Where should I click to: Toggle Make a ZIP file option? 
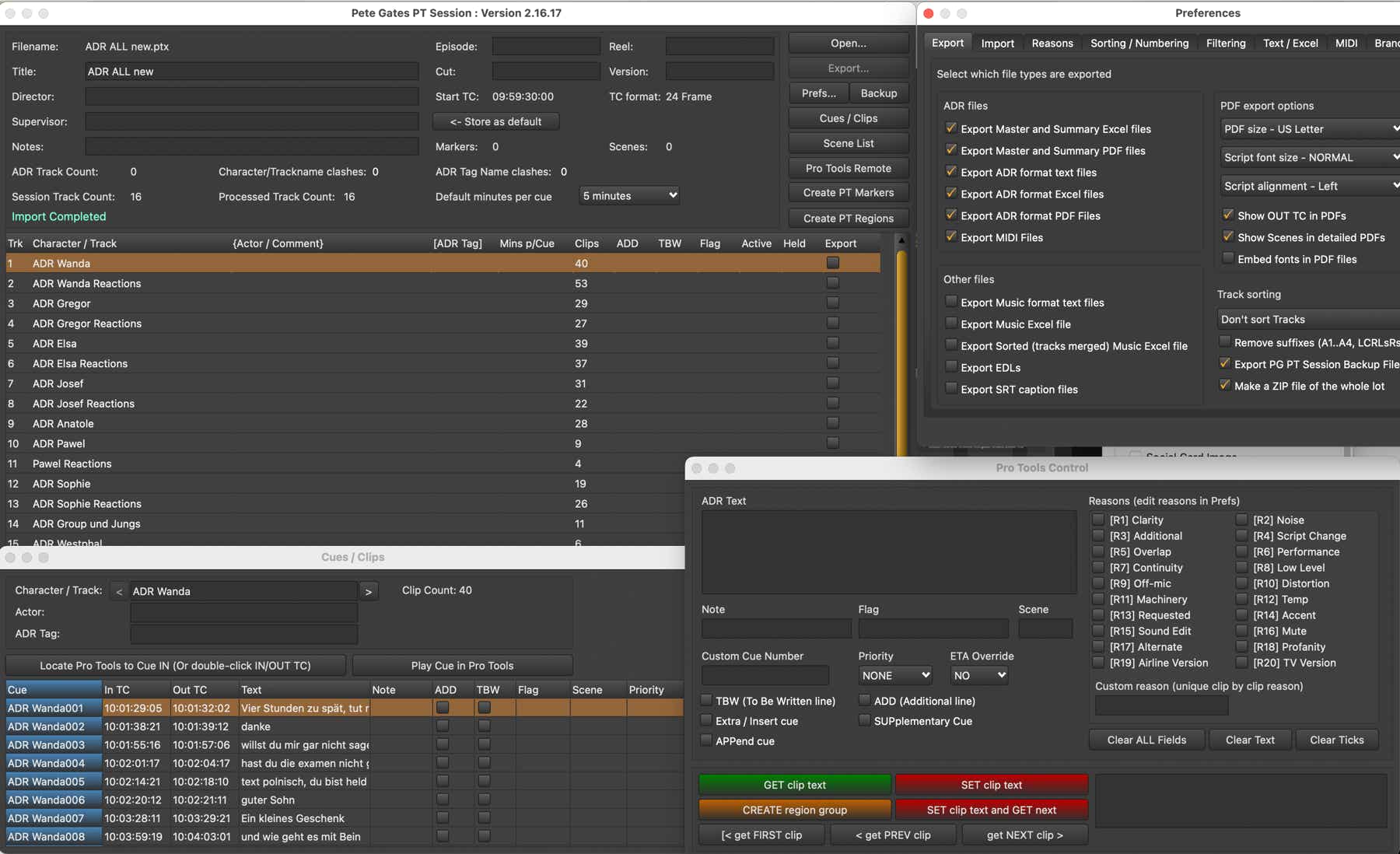coord(1225,386)
